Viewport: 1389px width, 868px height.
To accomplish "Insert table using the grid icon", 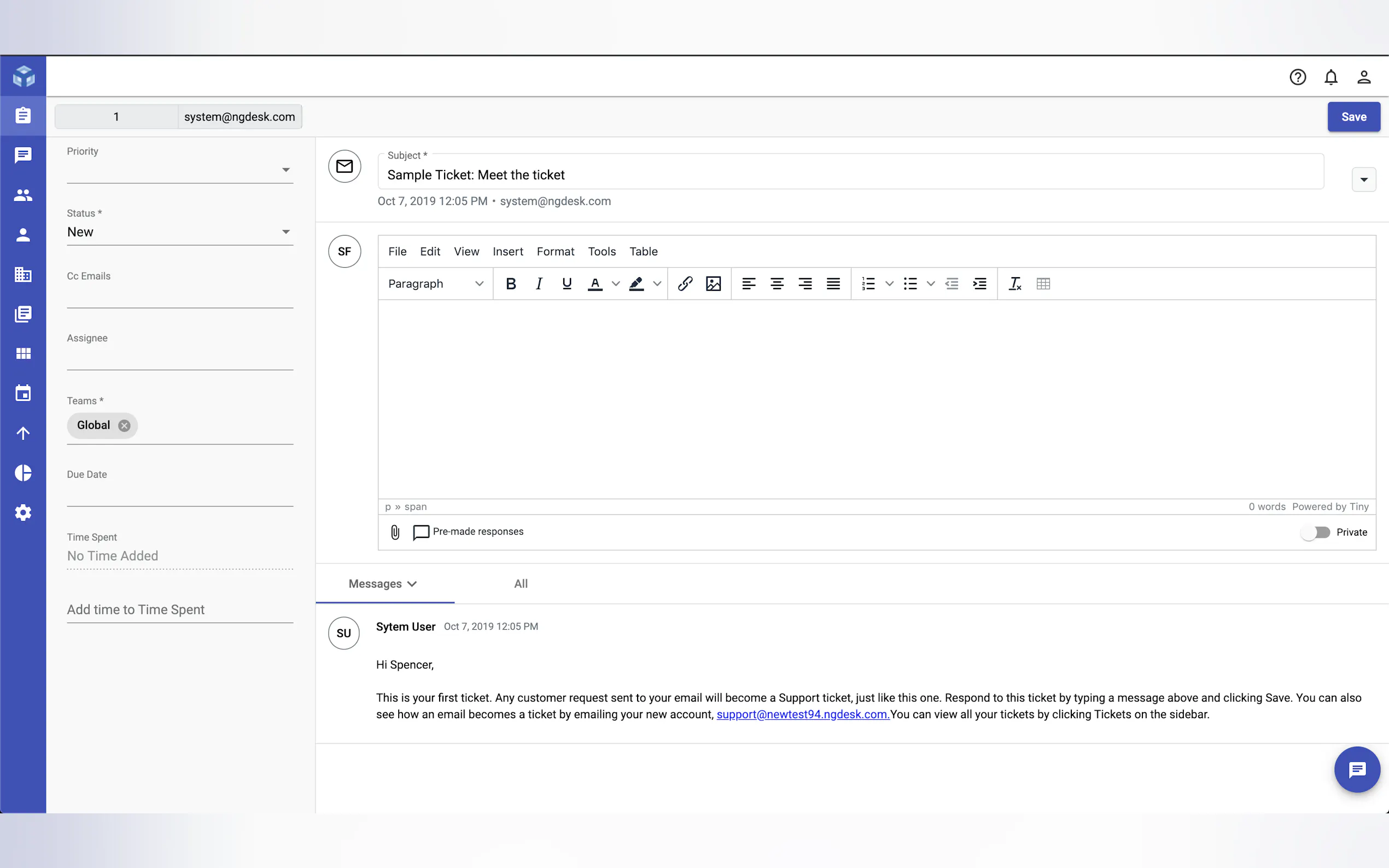I will (x=1043, y=284).
